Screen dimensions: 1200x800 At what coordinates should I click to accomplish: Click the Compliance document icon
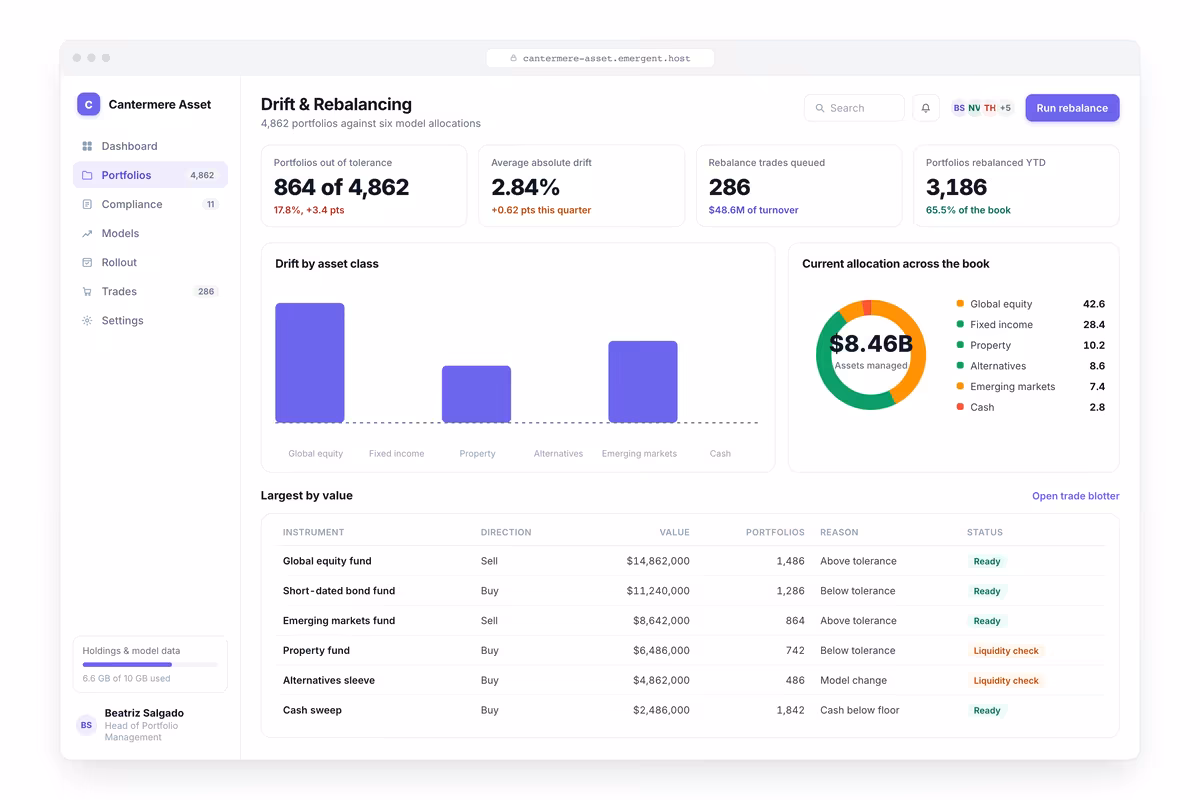[x=87, y=204]
